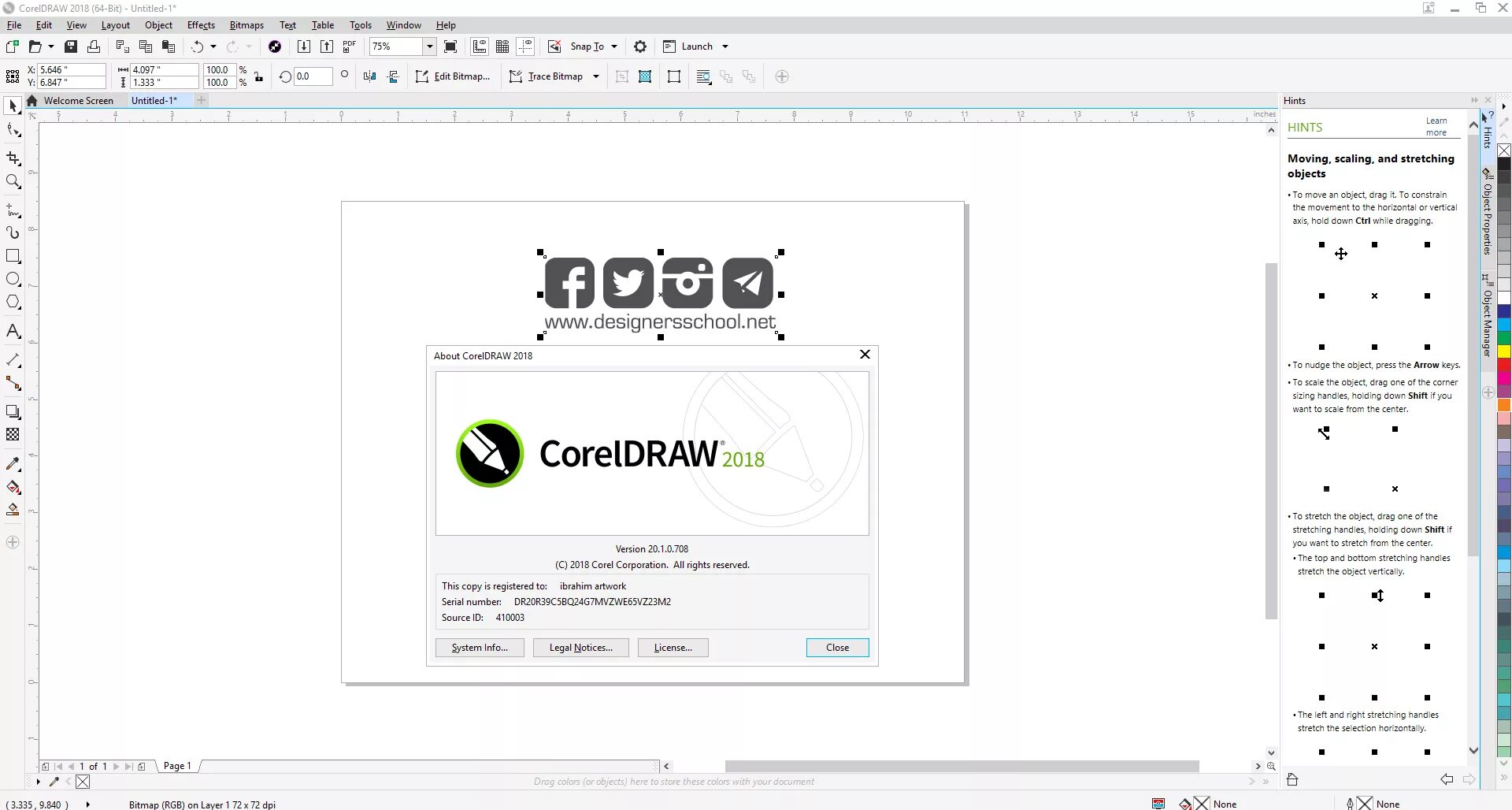The height and width of the screenshot is (810, 1512).
Task: Expand the Trace Bitmap dropdown arrow
Action: (x=596, y=76)
